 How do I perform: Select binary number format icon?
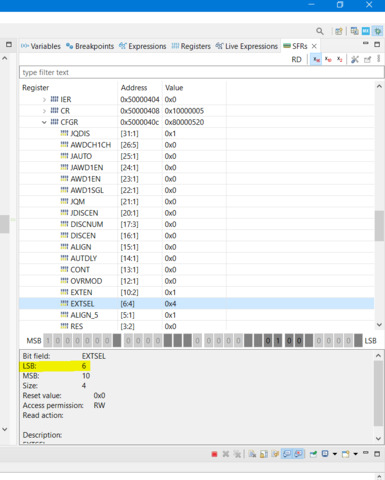click(x=339, y=60)
